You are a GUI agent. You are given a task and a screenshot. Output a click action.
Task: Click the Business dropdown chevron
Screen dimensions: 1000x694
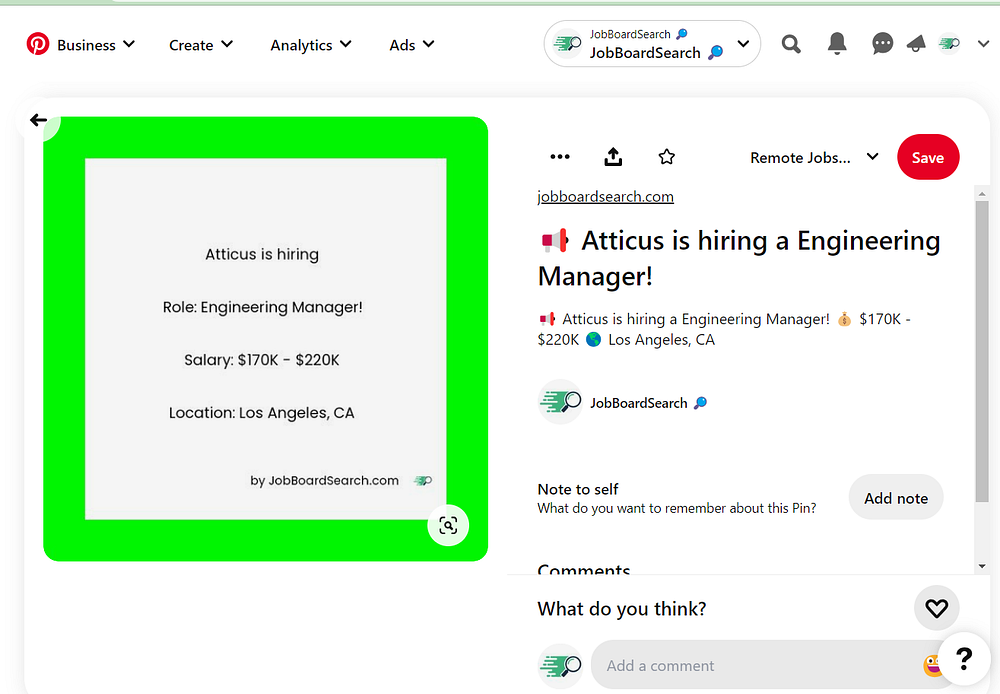tap(129, 44)
